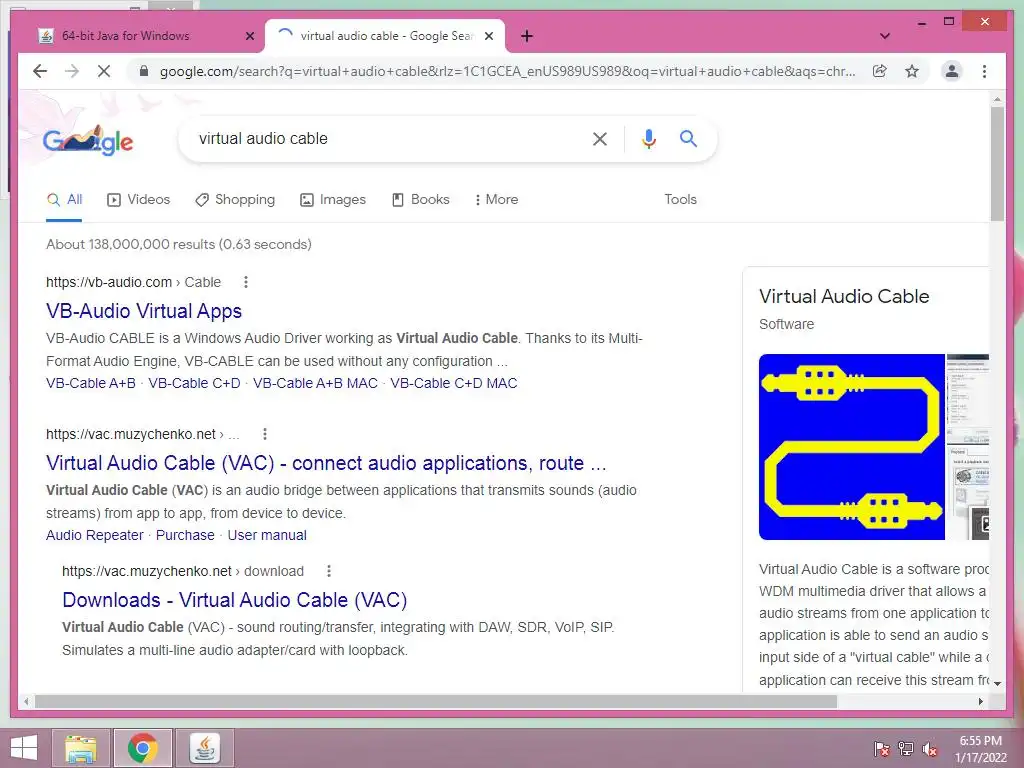This screenshot has height=768, width=1024.
Task: Open the Chrome profile avatar
Action: click(952, 71)
